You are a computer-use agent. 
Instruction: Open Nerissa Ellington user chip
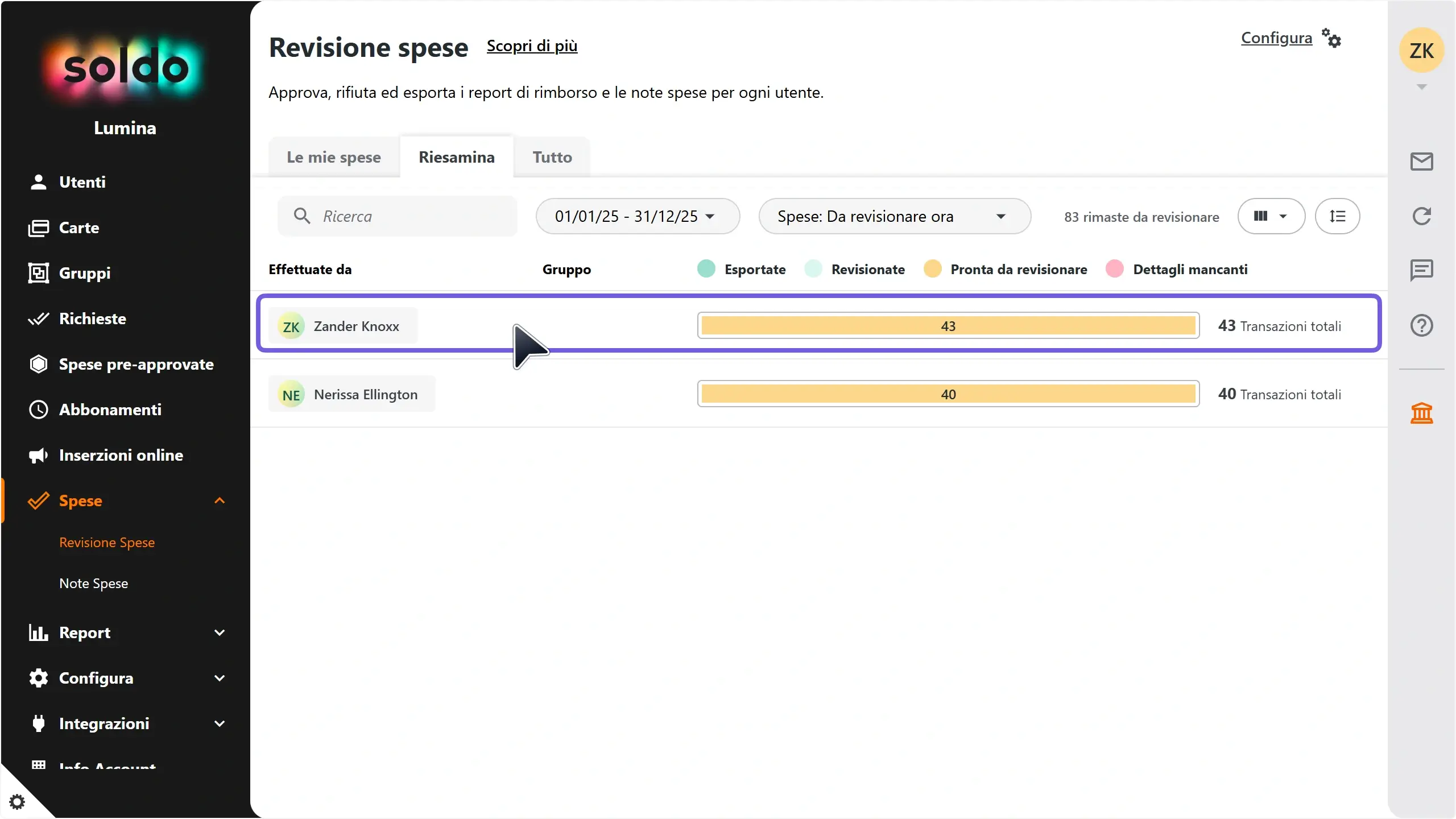[x=352, y=394]
